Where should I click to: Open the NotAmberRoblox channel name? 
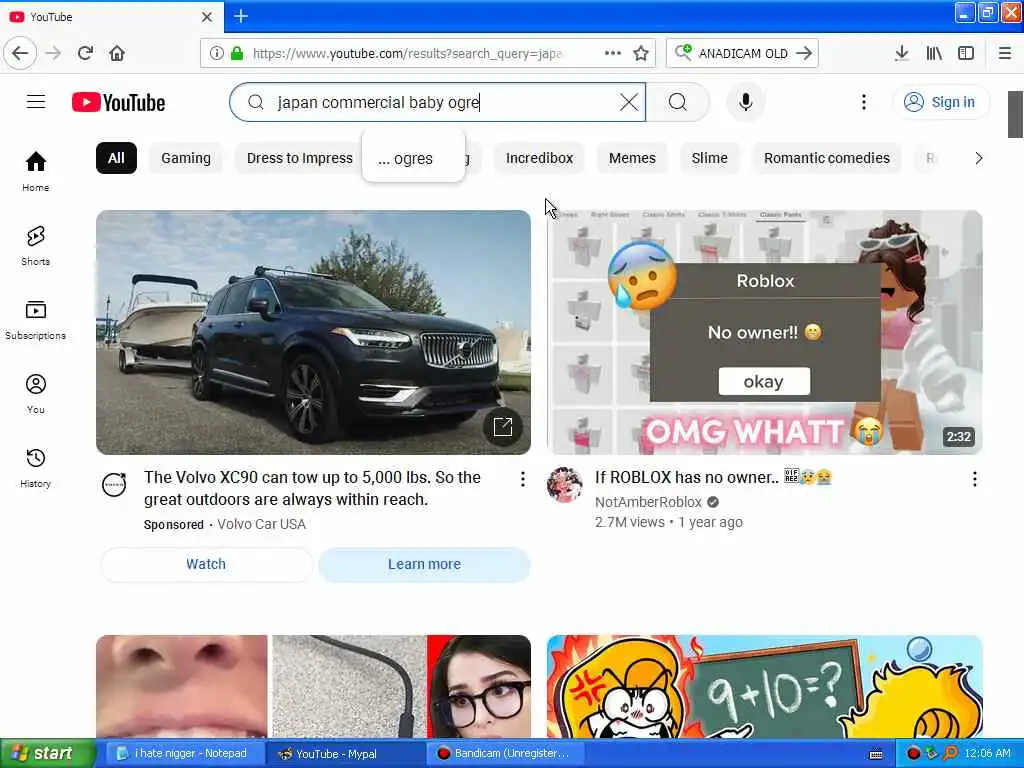click(648, 502)
